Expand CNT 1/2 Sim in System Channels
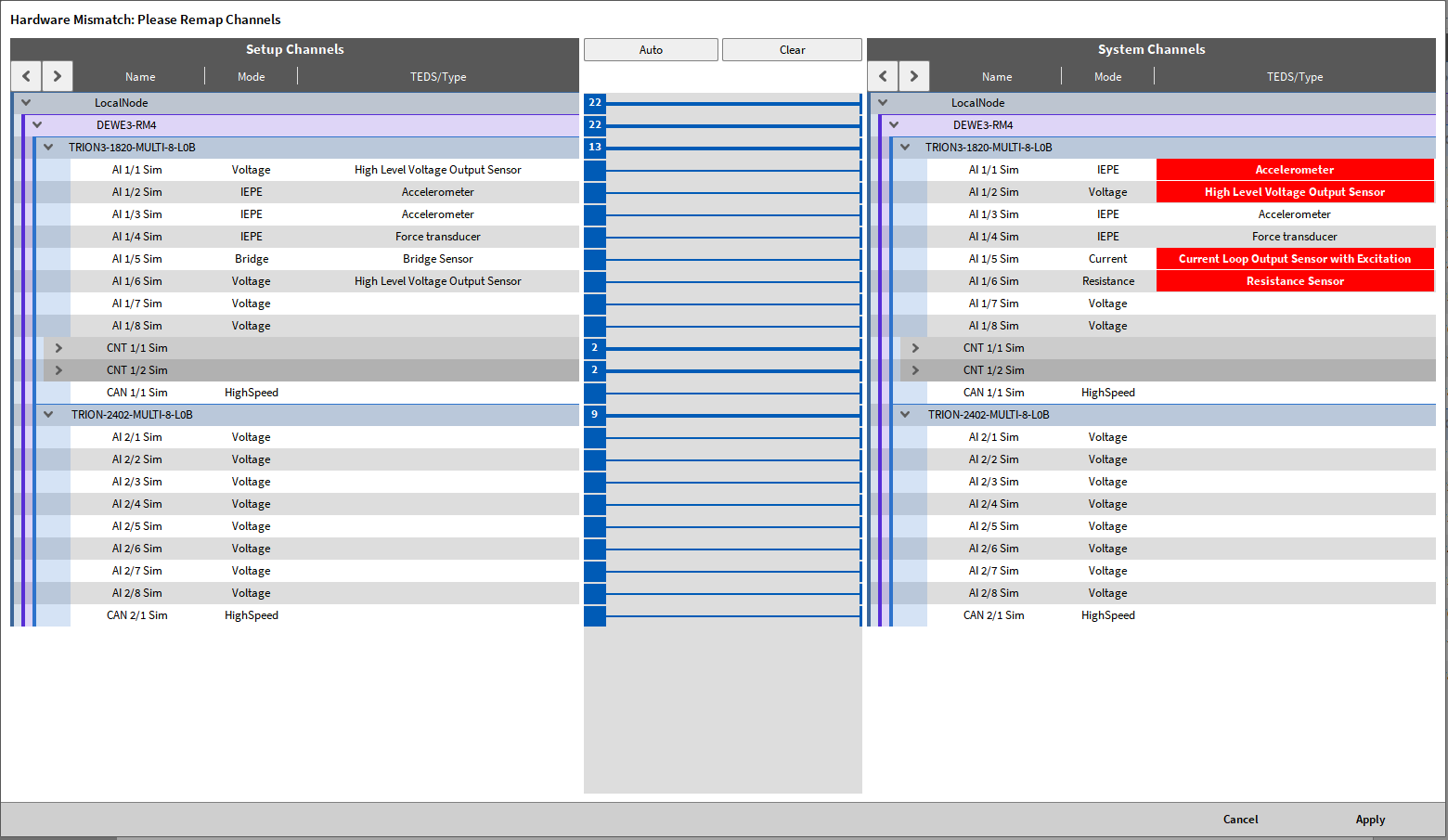This screenshot has height=840, width=1448. [x=915, y=370]
